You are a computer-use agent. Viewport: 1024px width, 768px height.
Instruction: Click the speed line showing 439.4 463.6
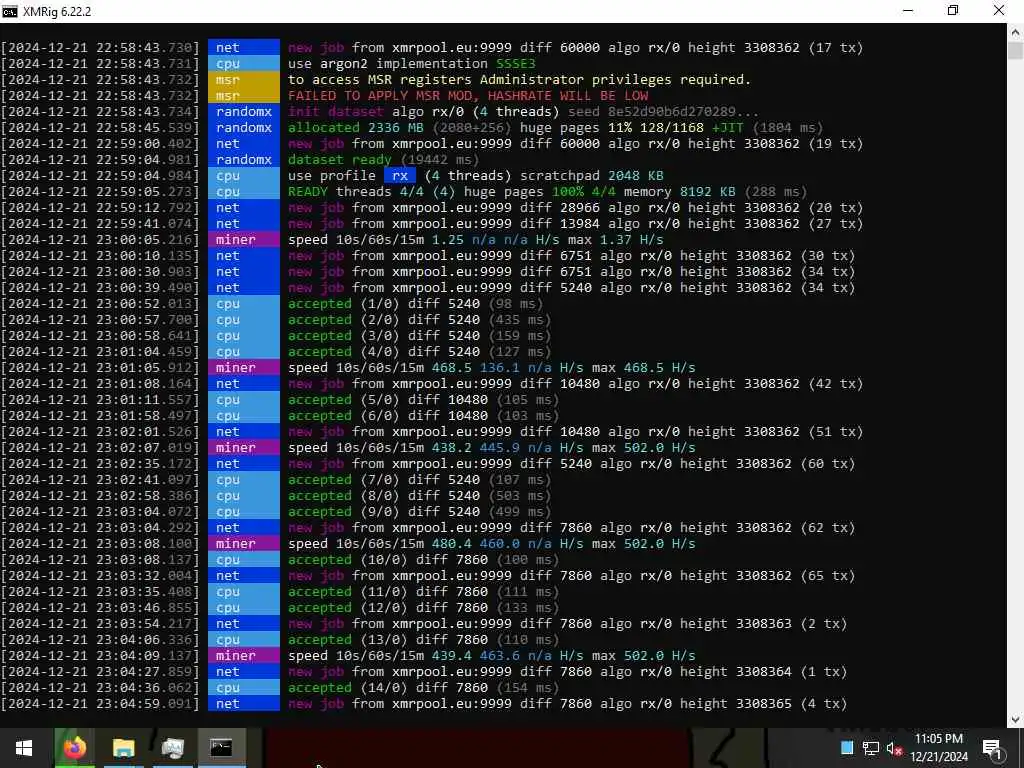492,656
